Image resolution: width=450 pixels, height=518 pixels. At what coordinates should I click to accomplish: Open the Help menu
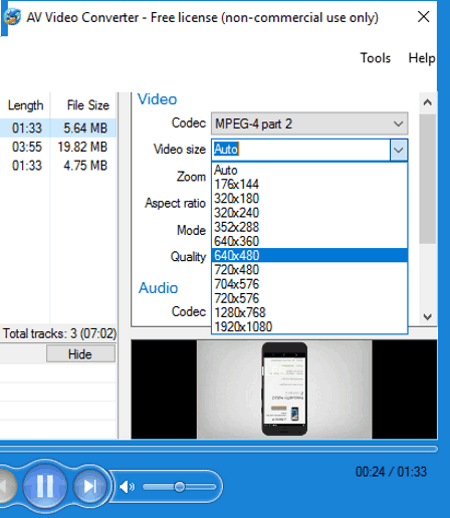point(422,58)
